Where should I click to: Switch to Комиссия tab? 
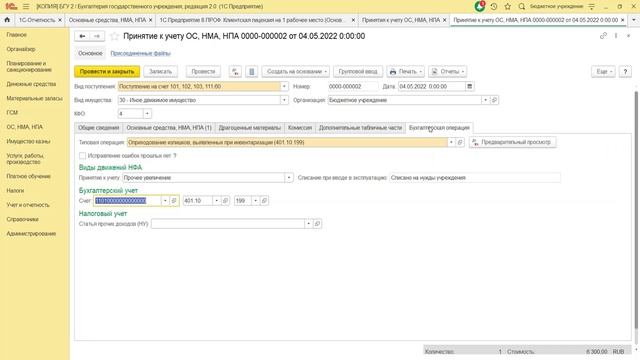(300, 128)
